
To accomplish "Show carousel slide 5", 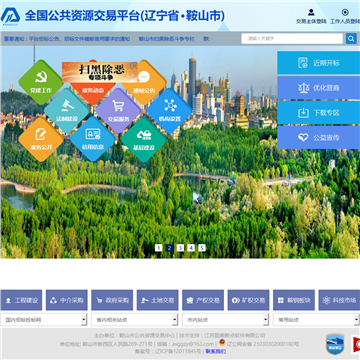I will coord(202,248).
